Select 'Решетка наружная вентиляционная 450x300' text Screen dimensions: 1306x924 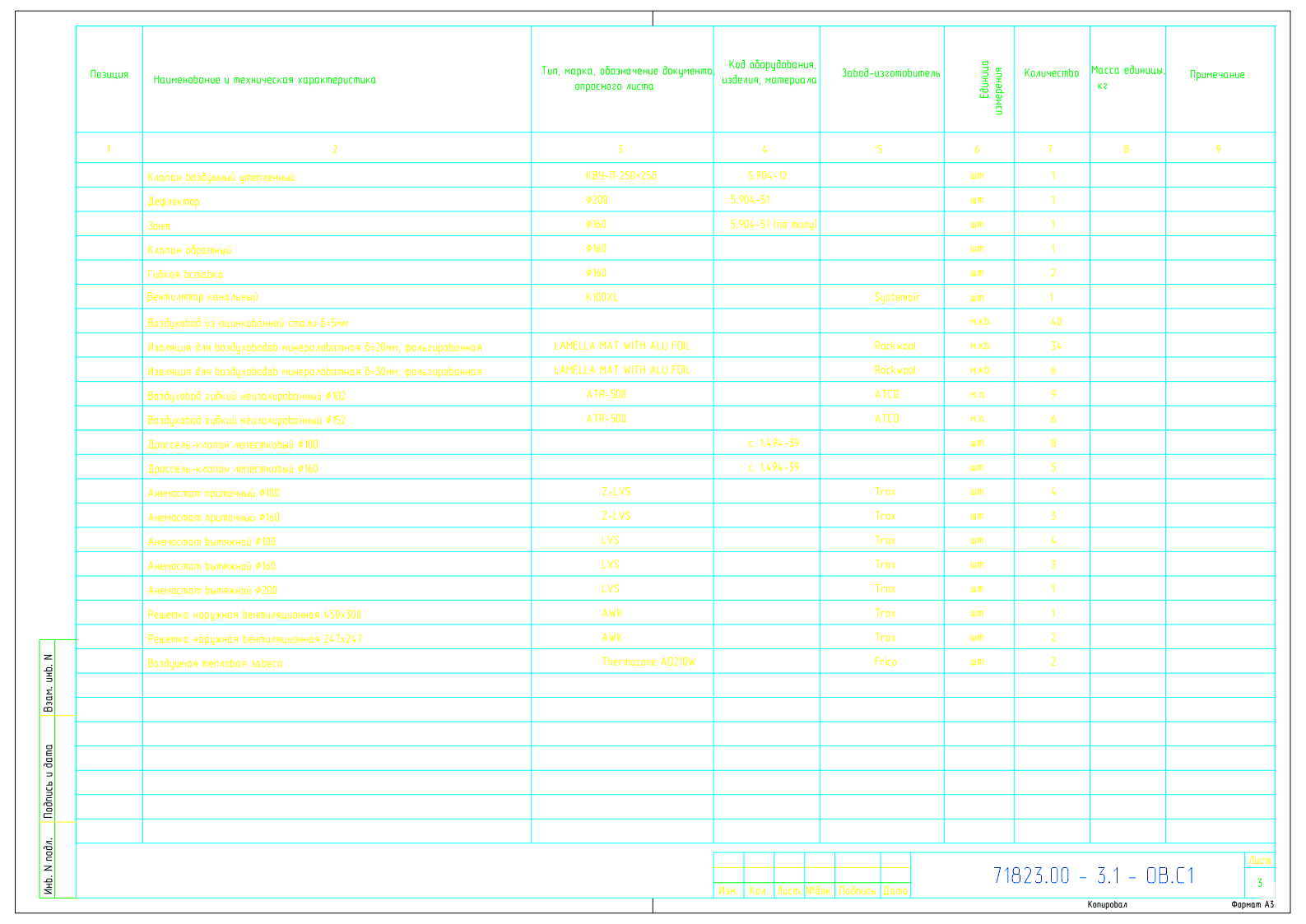(254, 615)
